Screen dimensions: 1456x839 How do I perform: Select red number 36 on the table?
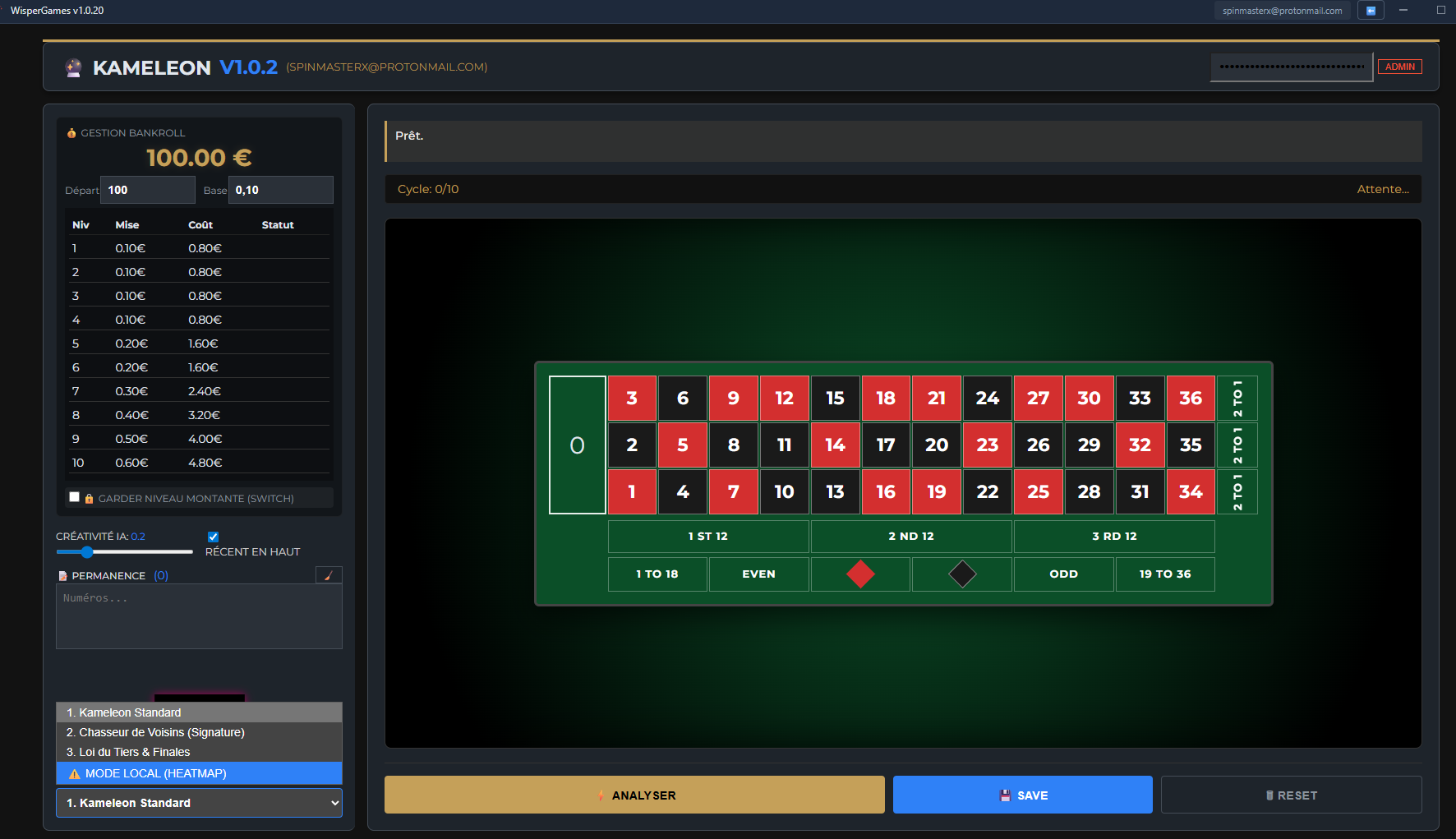(x=1190, y=398)
